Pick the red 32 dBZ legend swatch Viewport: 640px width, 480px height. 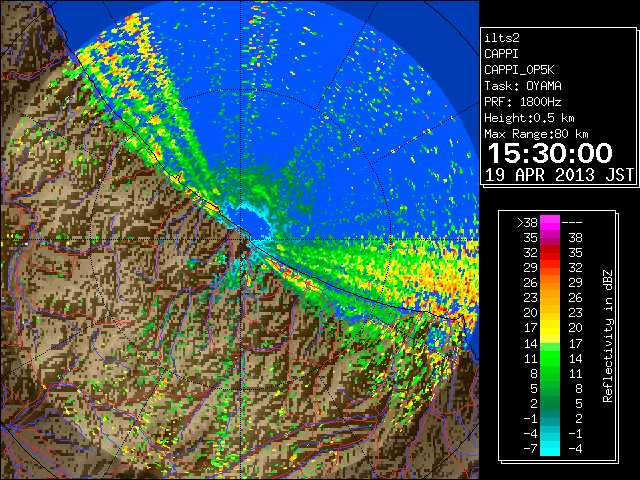click(x=550, y=253)
